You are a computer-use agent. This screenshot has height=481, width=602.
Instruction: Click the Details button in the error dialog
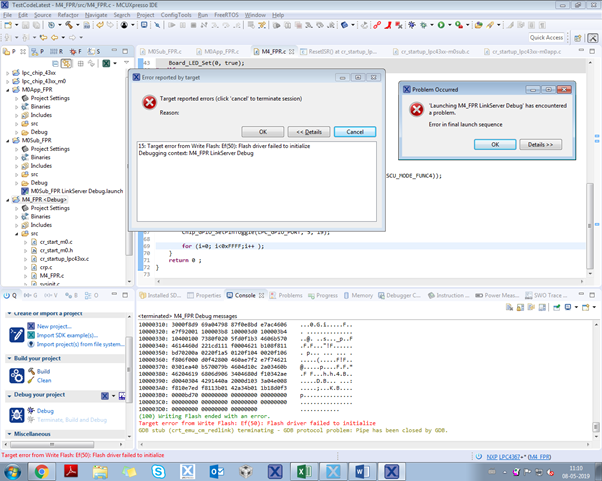309,132
